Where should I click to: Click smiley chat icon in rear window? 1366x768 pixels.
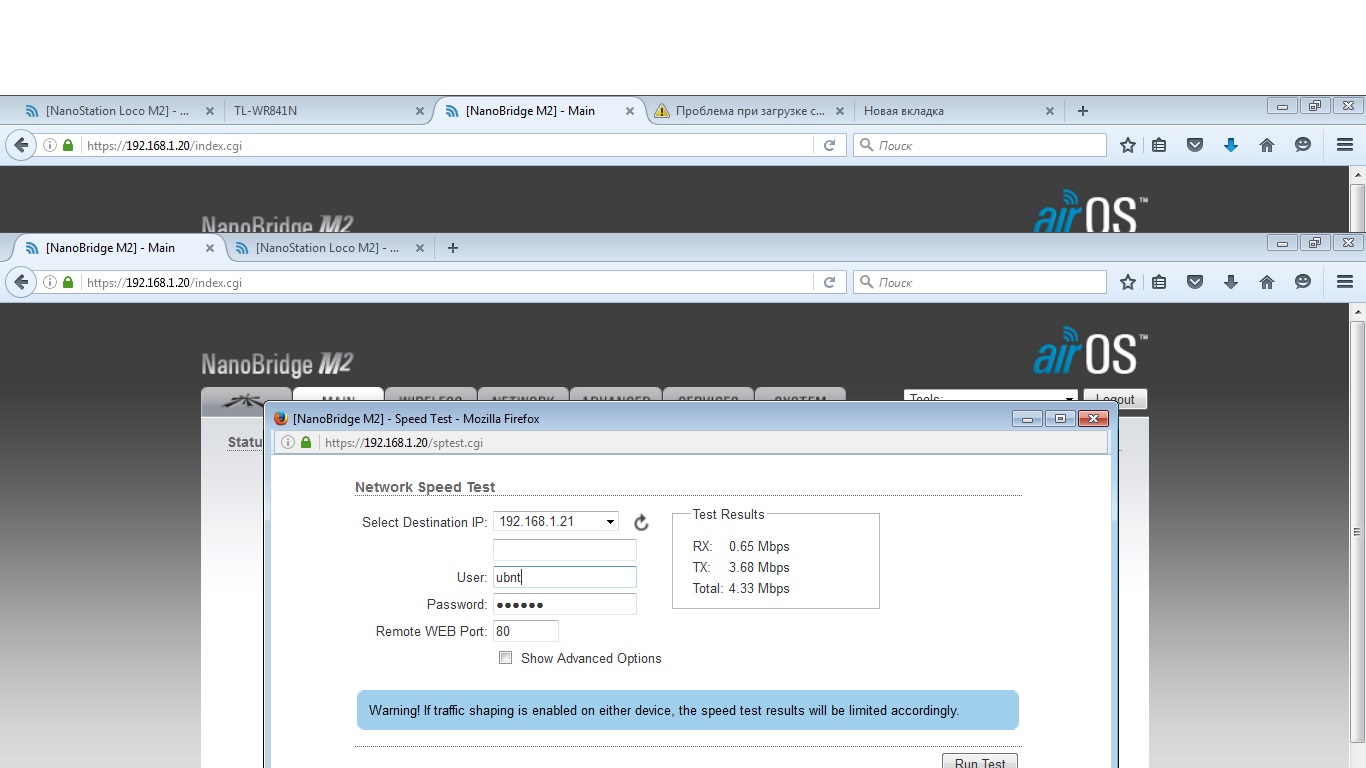[1303, 145]
